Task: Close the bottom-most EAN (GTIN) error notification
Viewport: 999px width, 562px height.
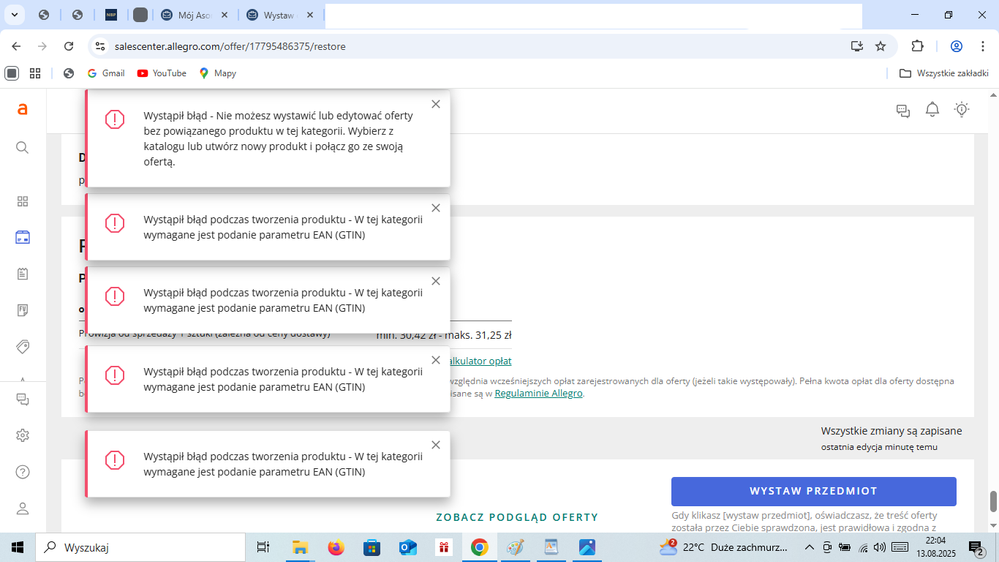Action: [x=436, y=445]
